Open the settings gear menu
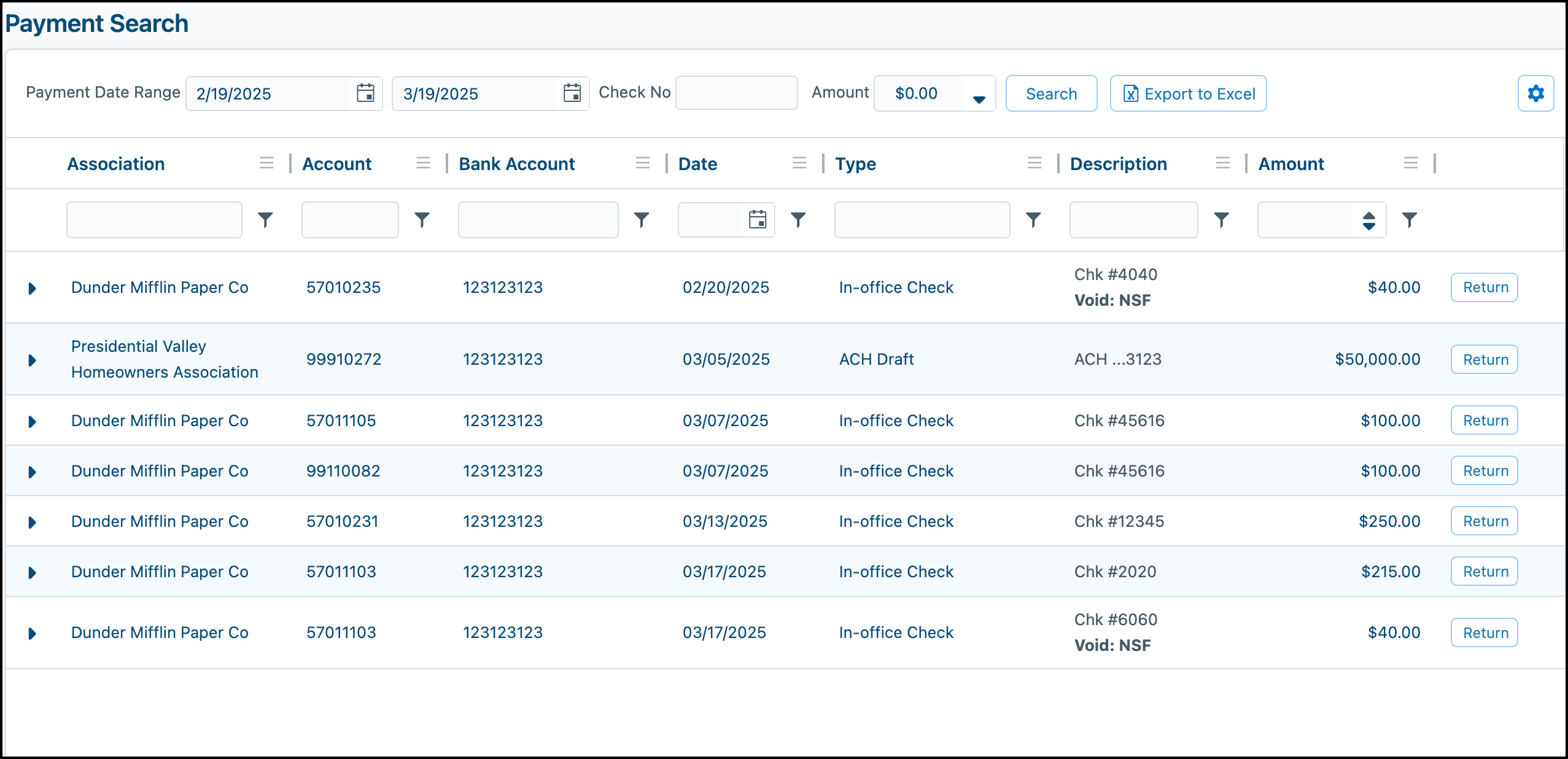Viewport: 1568px width, 759px height. [1535, 93]
